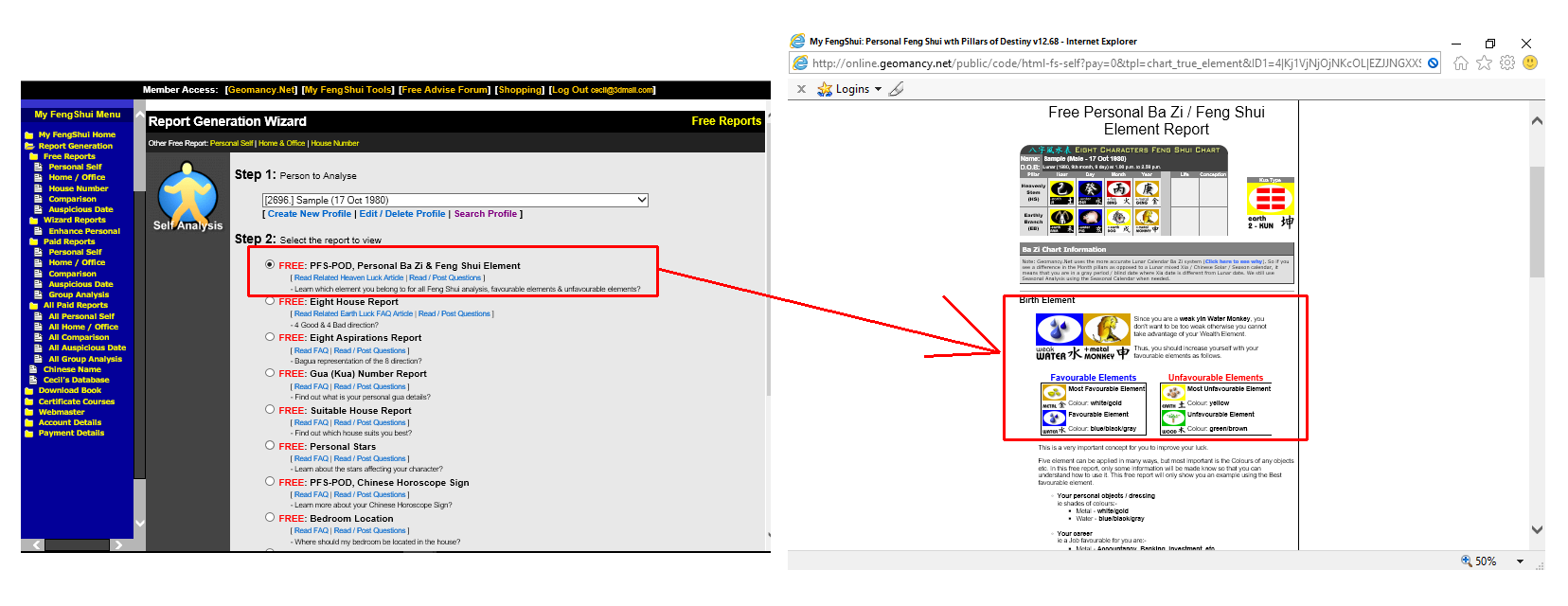Click the pen/highlighter icon beside Logins

[x=897, y=89]
